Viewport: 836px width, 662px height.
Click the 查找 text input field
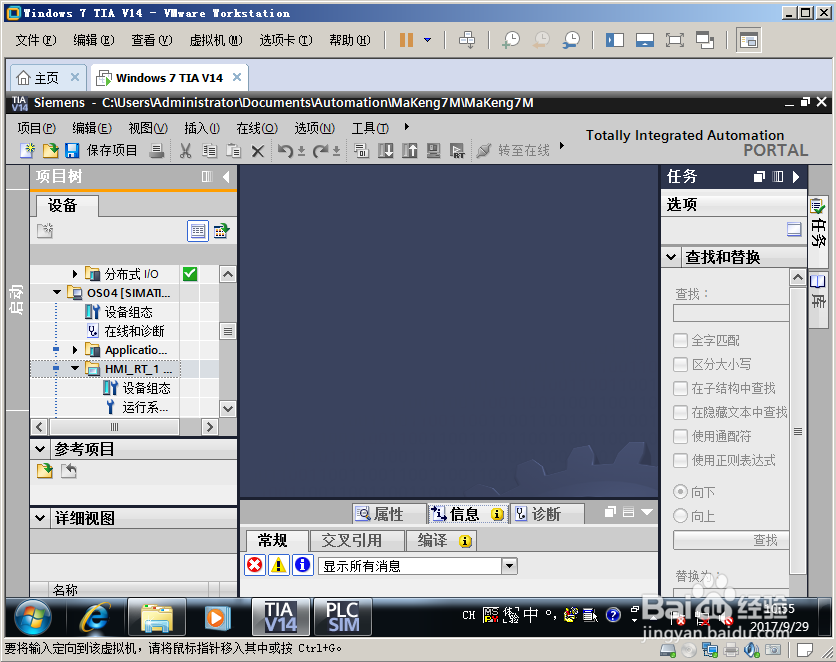pyautogui.click(x=731, y=313)
